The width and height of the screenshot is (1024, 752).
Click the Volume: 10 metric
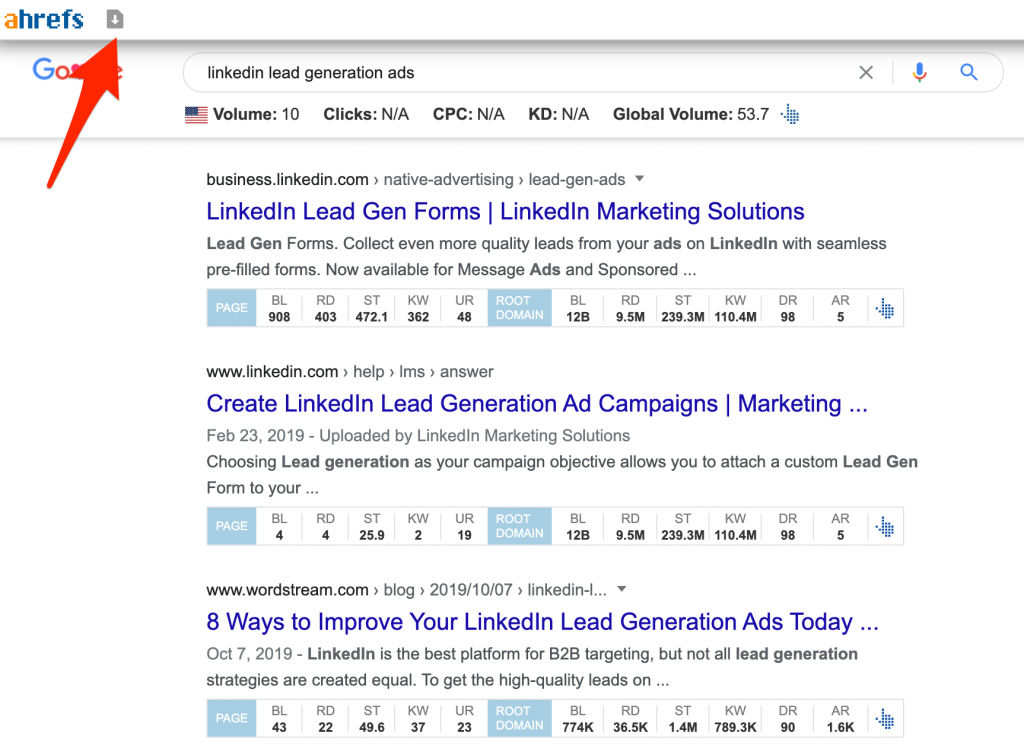click(x=255, y=114)
